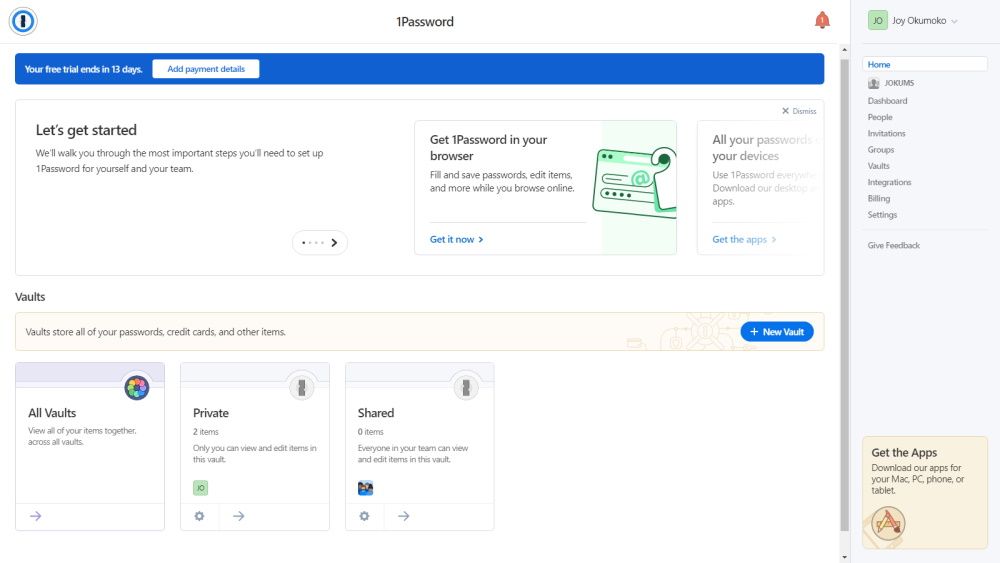Click the vertical scrollbar thumb
1000x563 pixels.
[844, 295]
